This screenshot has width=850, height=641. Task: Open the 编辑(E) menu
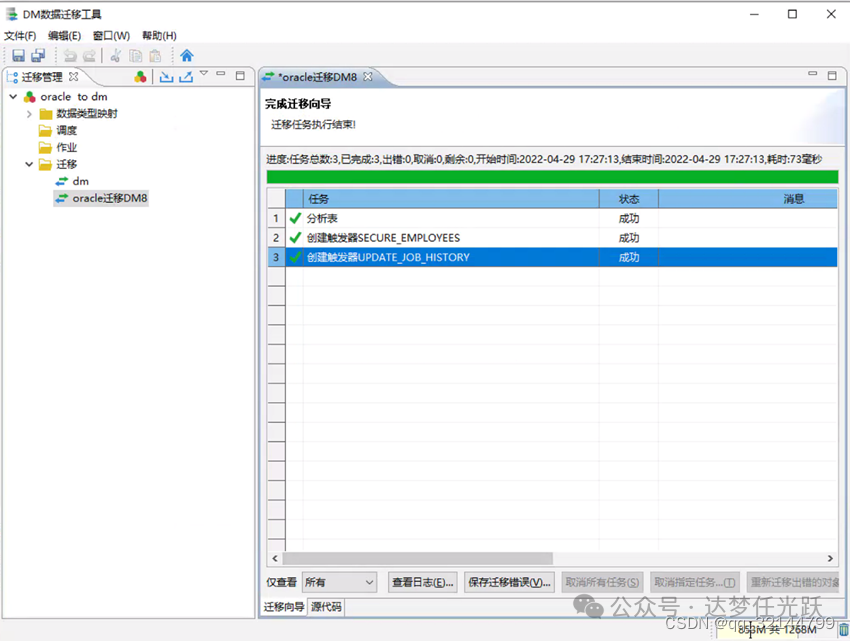pos(65,36)
